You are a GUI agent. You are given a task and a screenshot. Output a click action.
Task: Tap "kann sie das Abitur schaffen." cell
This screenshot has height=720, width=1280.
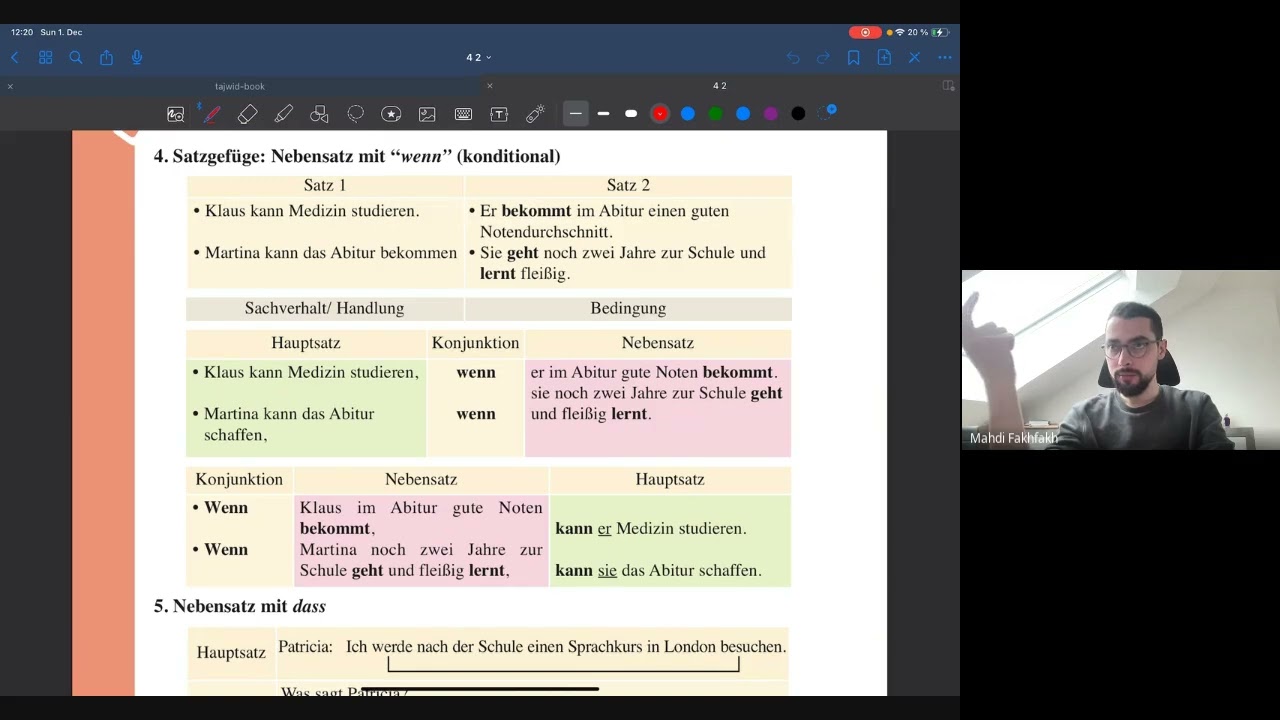point(658,570)
